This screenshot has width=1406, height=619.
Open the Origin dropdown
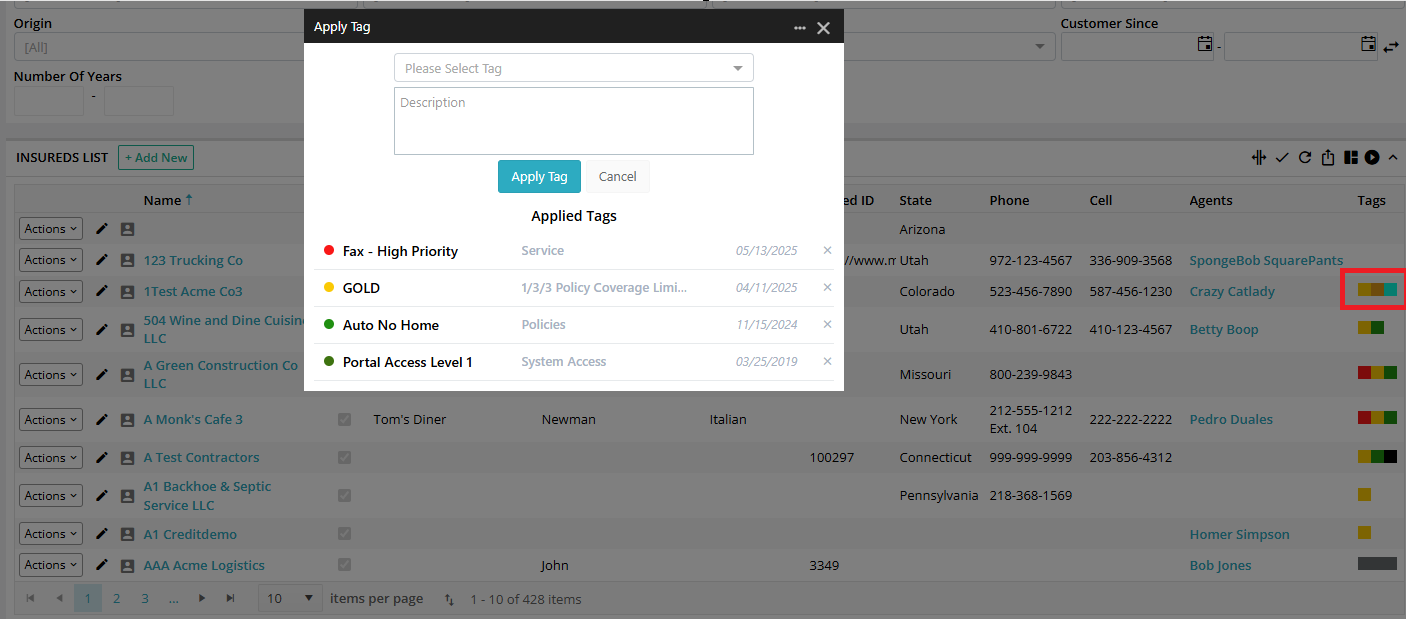(160, 47)
